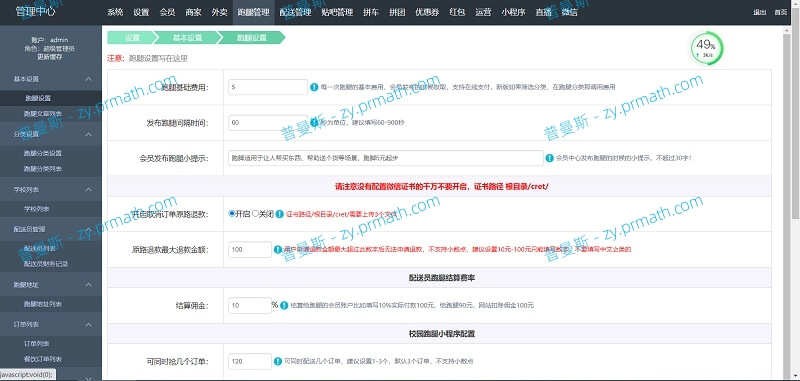Image resolution: width=800 pixels, height=381 pixels.
Task: Open the 优惠券 top menu
Action: click(x=427, y=12)
